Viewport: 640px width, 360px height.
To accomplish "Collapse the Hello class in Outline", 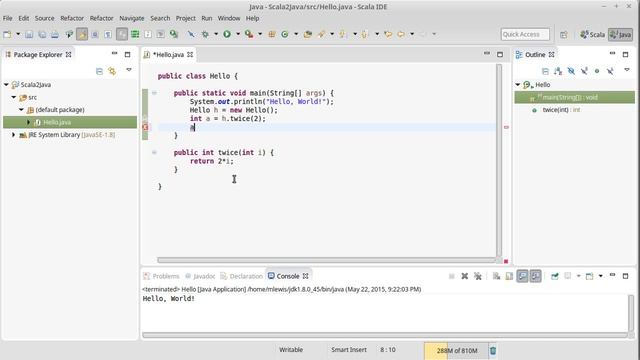I will (x=518, y=85).
